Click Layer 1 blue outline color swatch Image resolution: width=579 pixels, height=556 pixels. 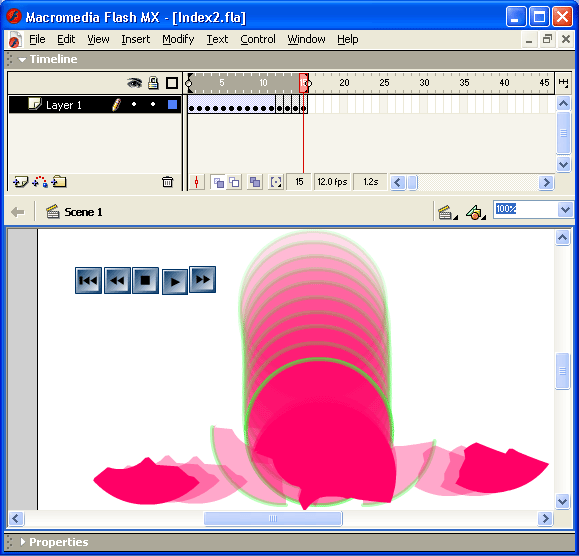click(x=172, y=104)
